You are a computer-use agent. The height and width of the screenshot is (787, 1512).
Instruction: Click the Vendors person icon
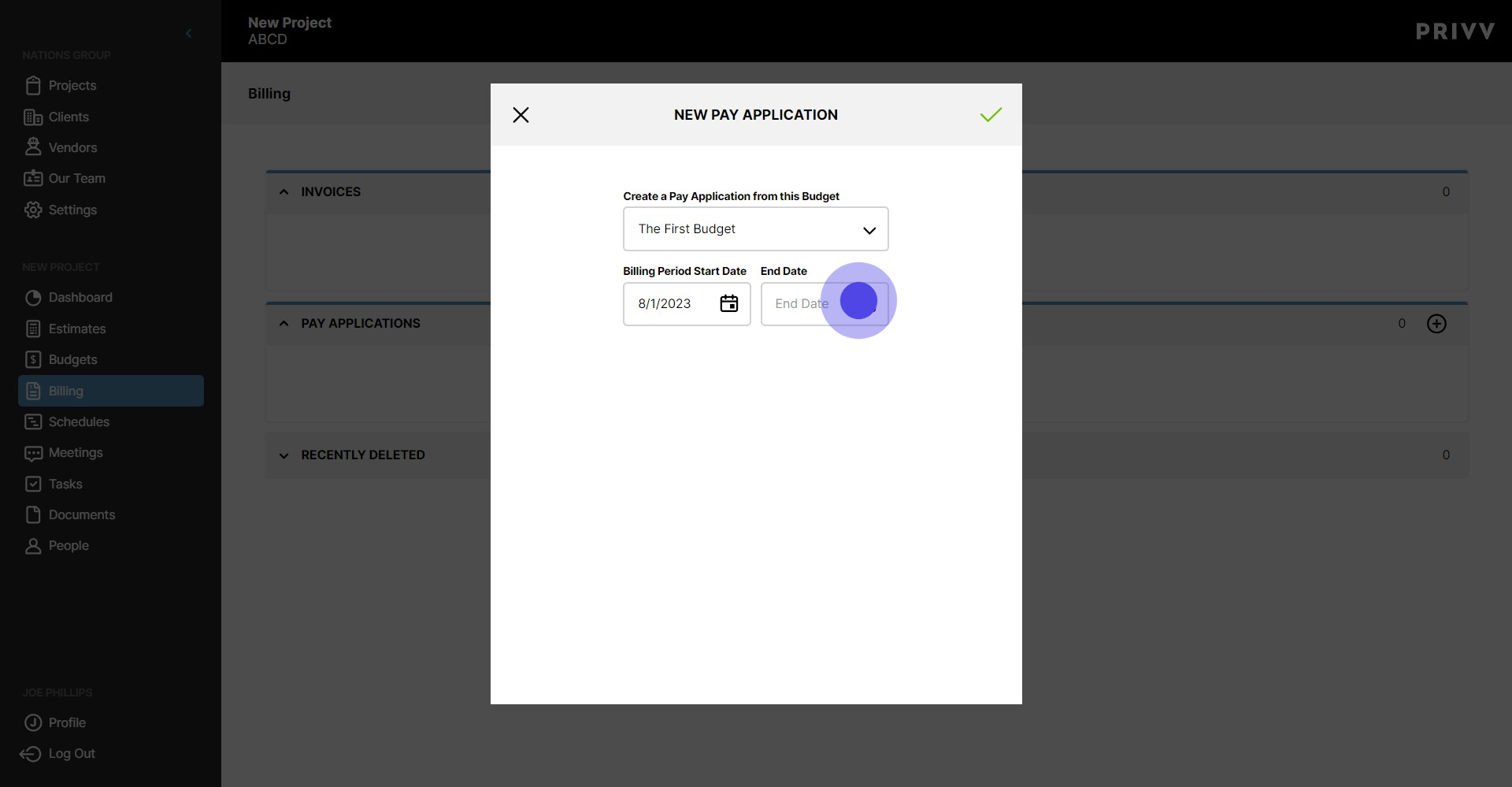33,147
